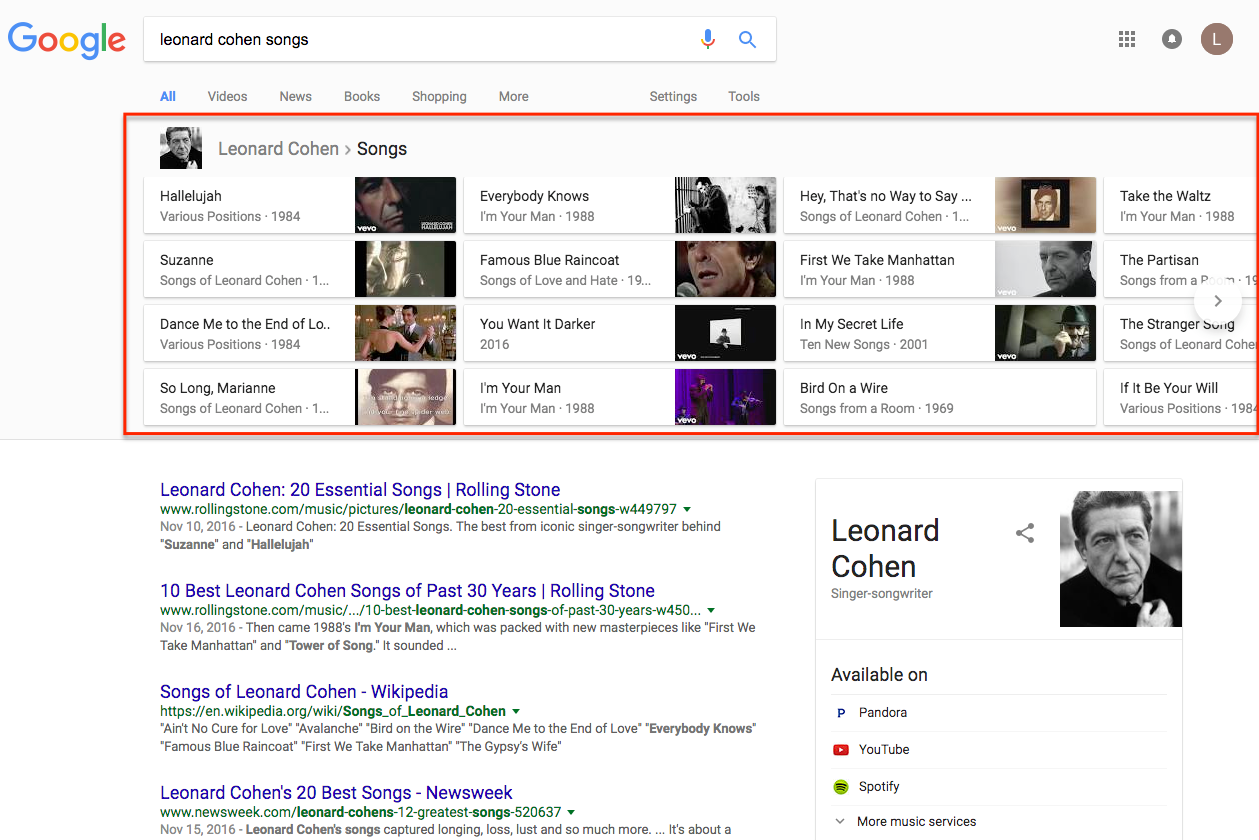Open Songs of Leonard Cohen Wikipedia link

304,692
